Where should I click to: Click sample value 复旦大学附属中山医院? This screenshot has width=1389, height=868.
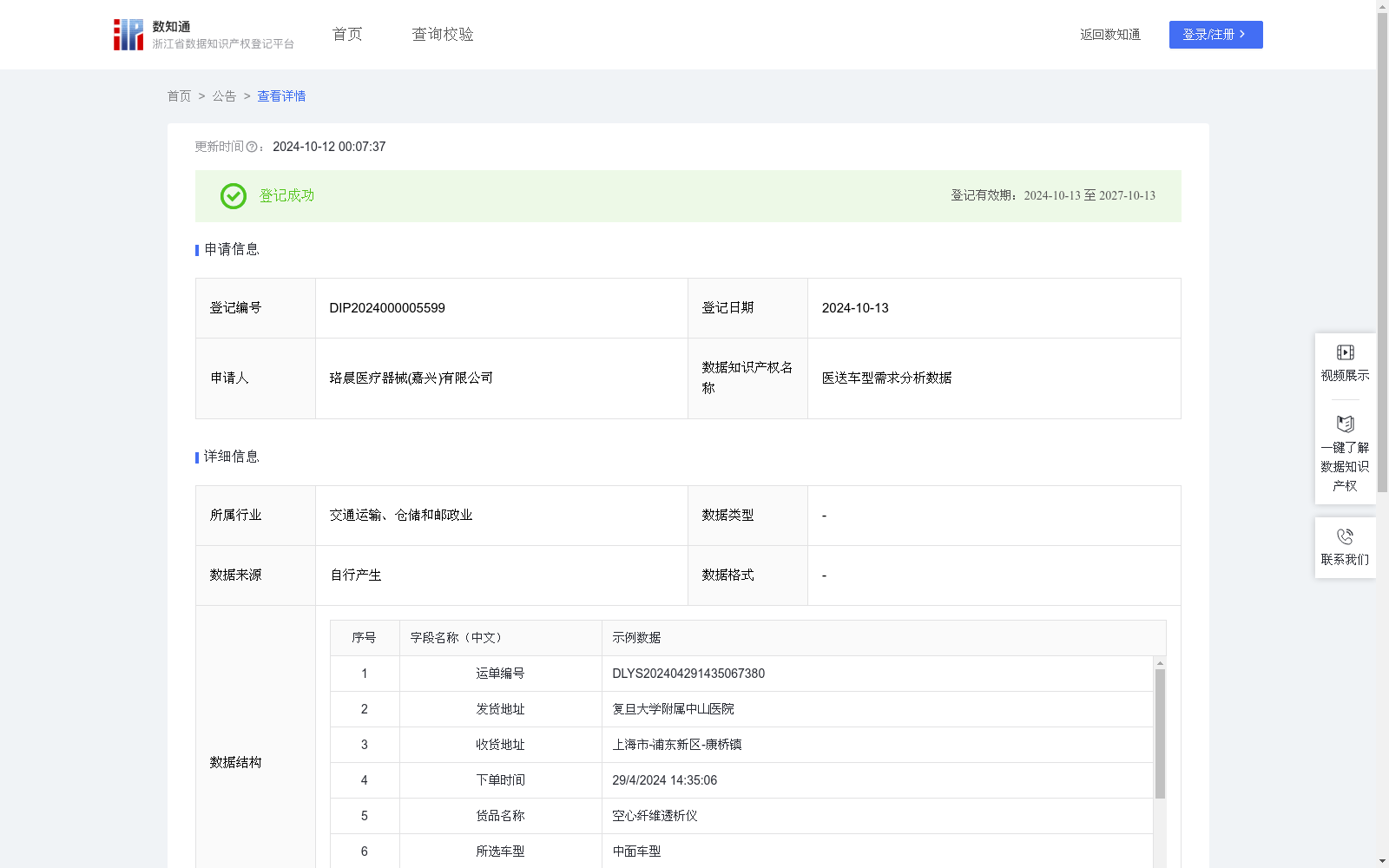pyautogui.click(x=674, y=709)
